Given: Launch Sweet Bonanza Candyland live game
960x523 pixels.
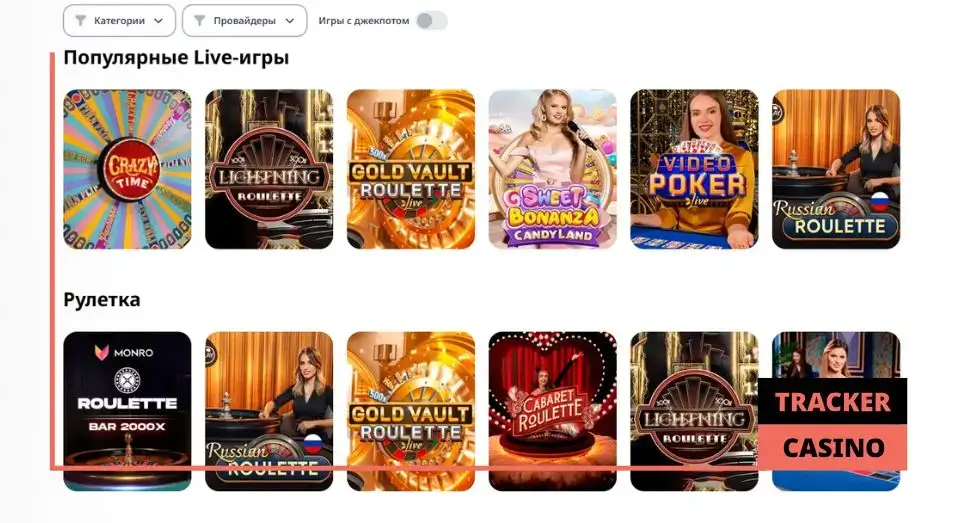Looking at the screenshot, I should pos(552,169).
